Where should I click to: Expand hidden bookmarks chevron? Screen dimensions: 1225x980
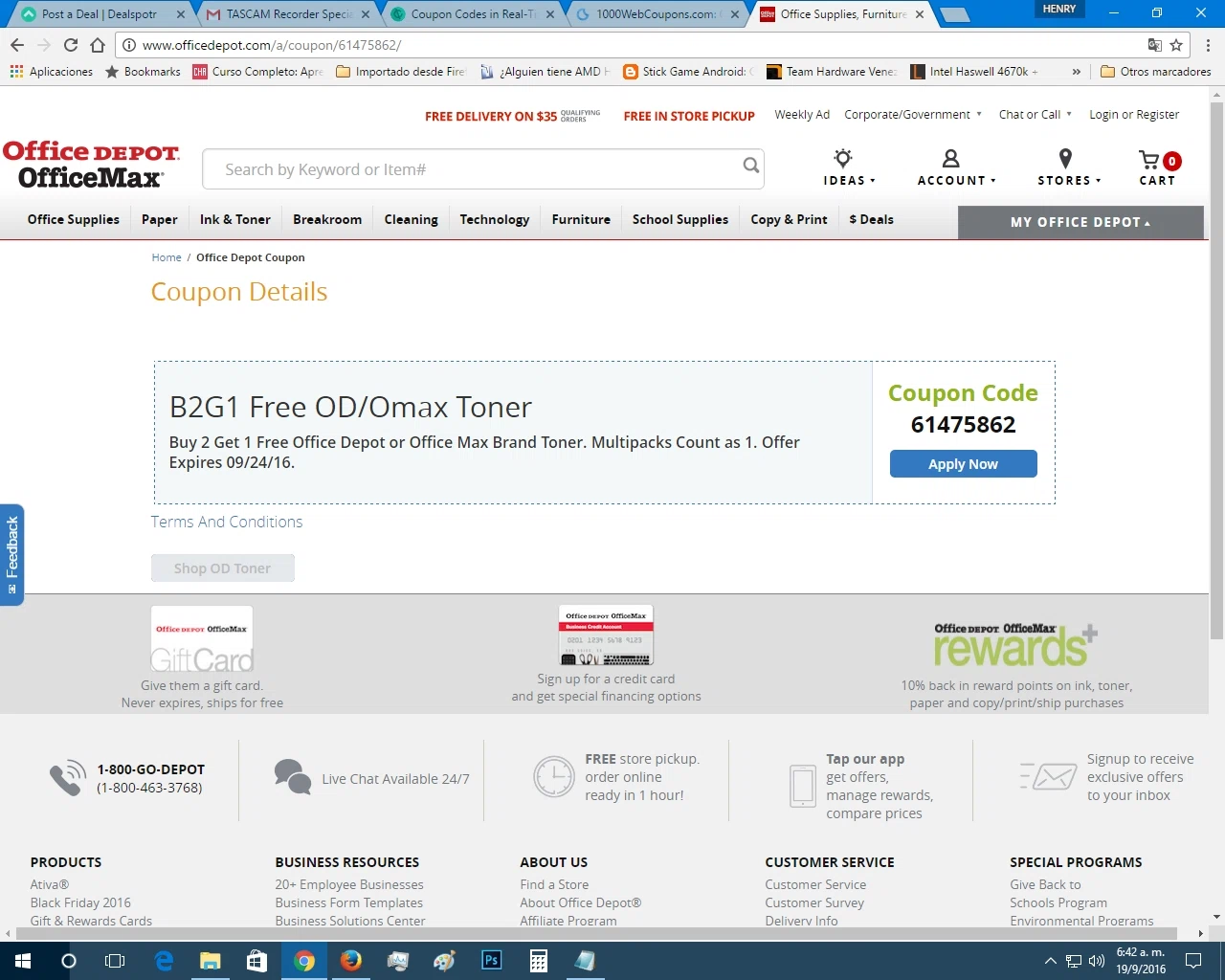tap(1076, 72)
